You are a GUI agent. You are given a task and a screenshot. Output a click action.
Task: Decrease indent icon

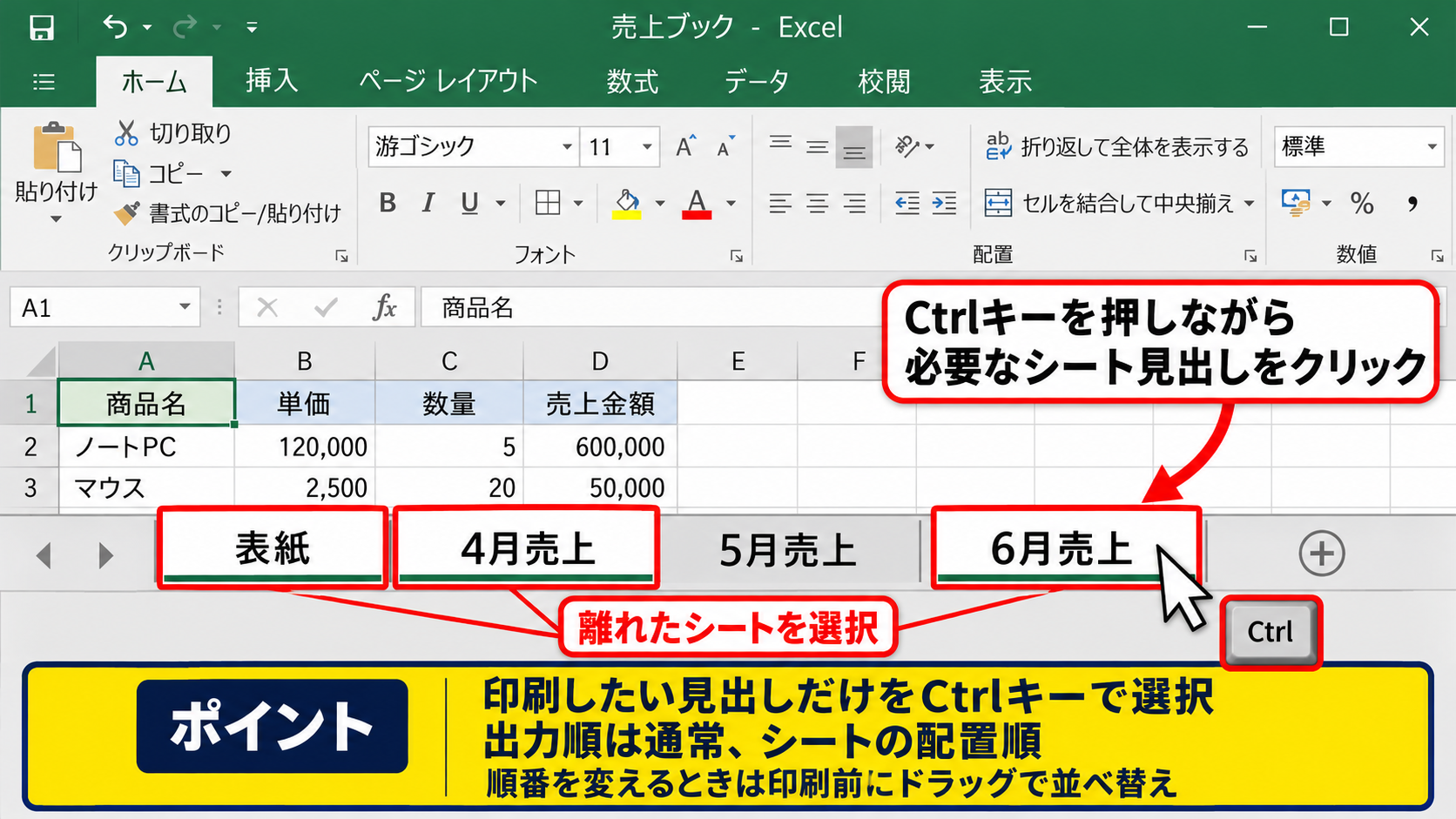click(907, 203)
